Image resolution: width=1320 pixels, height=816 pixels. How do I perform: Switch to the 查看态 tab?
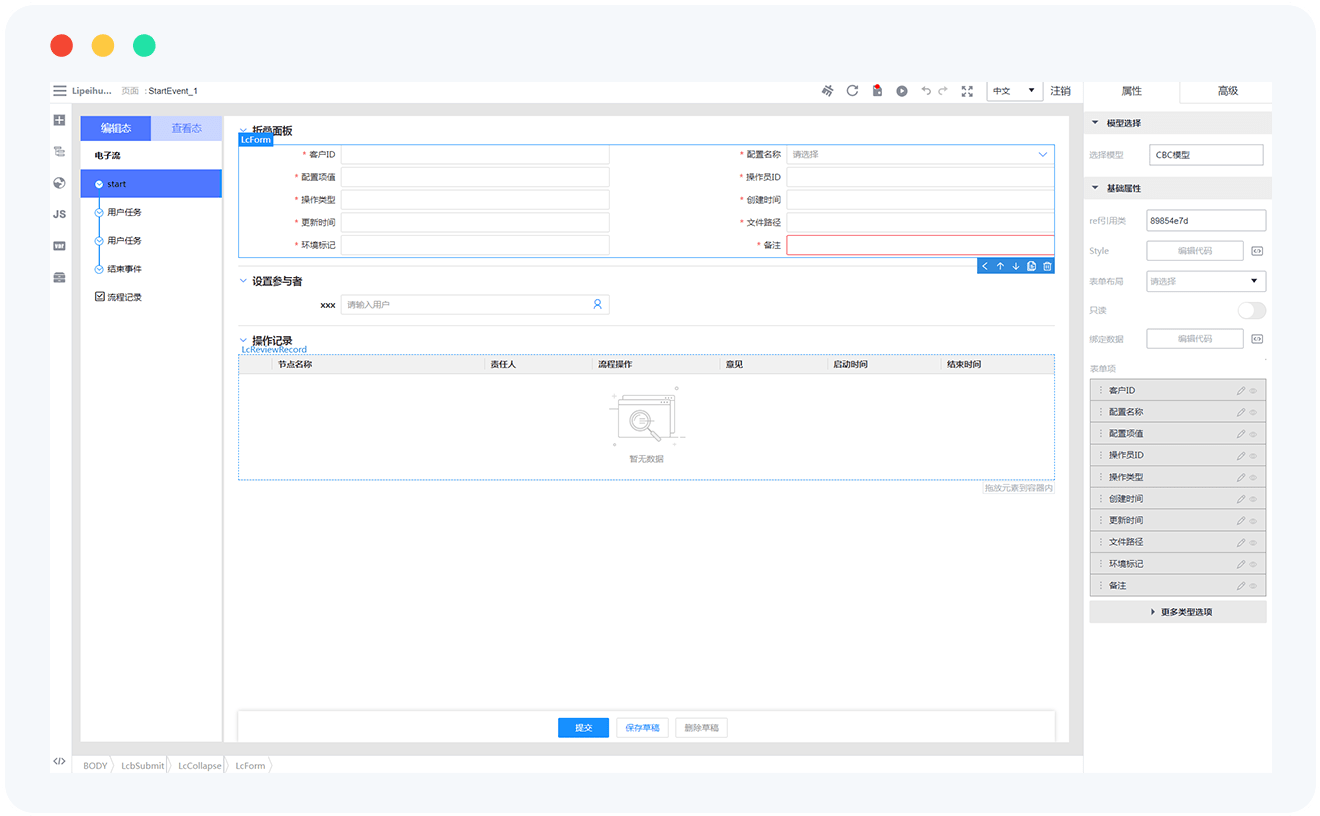click(186, 128)
